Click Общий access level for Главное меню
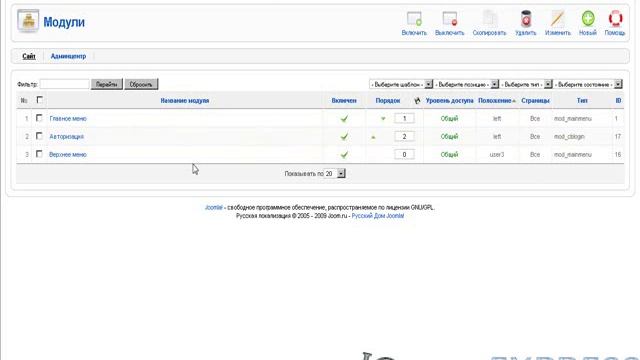This screenshot has width=640, height=360. (449, 119)
